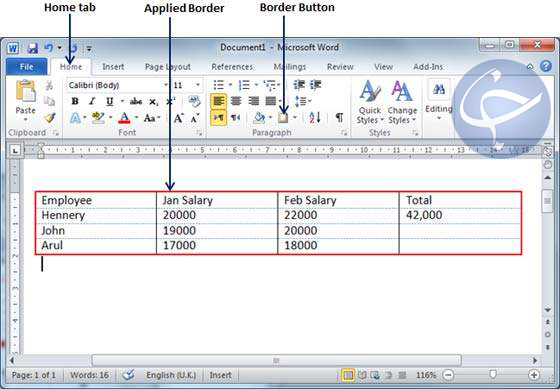Click the horizontal scrollbar thumb

(276, 361)
